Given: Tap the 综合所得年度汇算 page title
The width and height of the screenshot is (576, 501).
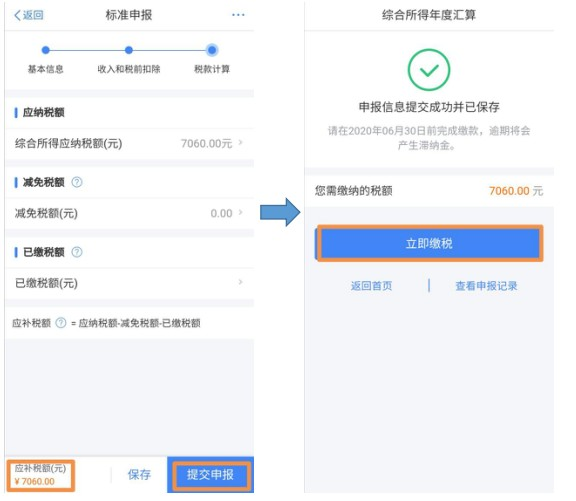Looking at the screenshot, I should [429, 15].
